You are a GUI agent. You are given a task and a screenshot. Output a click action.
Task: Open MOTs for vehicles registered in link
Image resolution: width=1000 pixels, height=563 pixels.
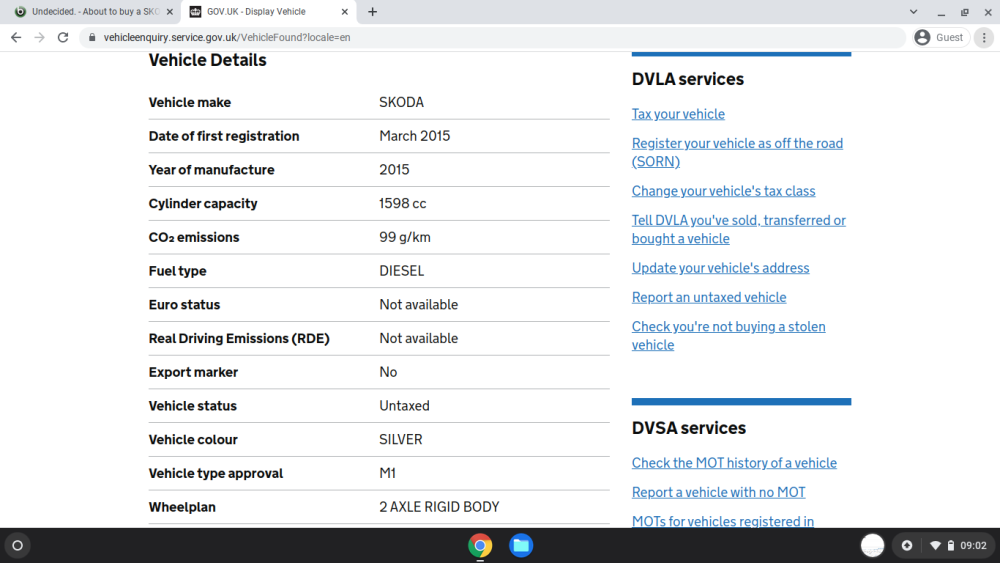(x=723, y=521)
